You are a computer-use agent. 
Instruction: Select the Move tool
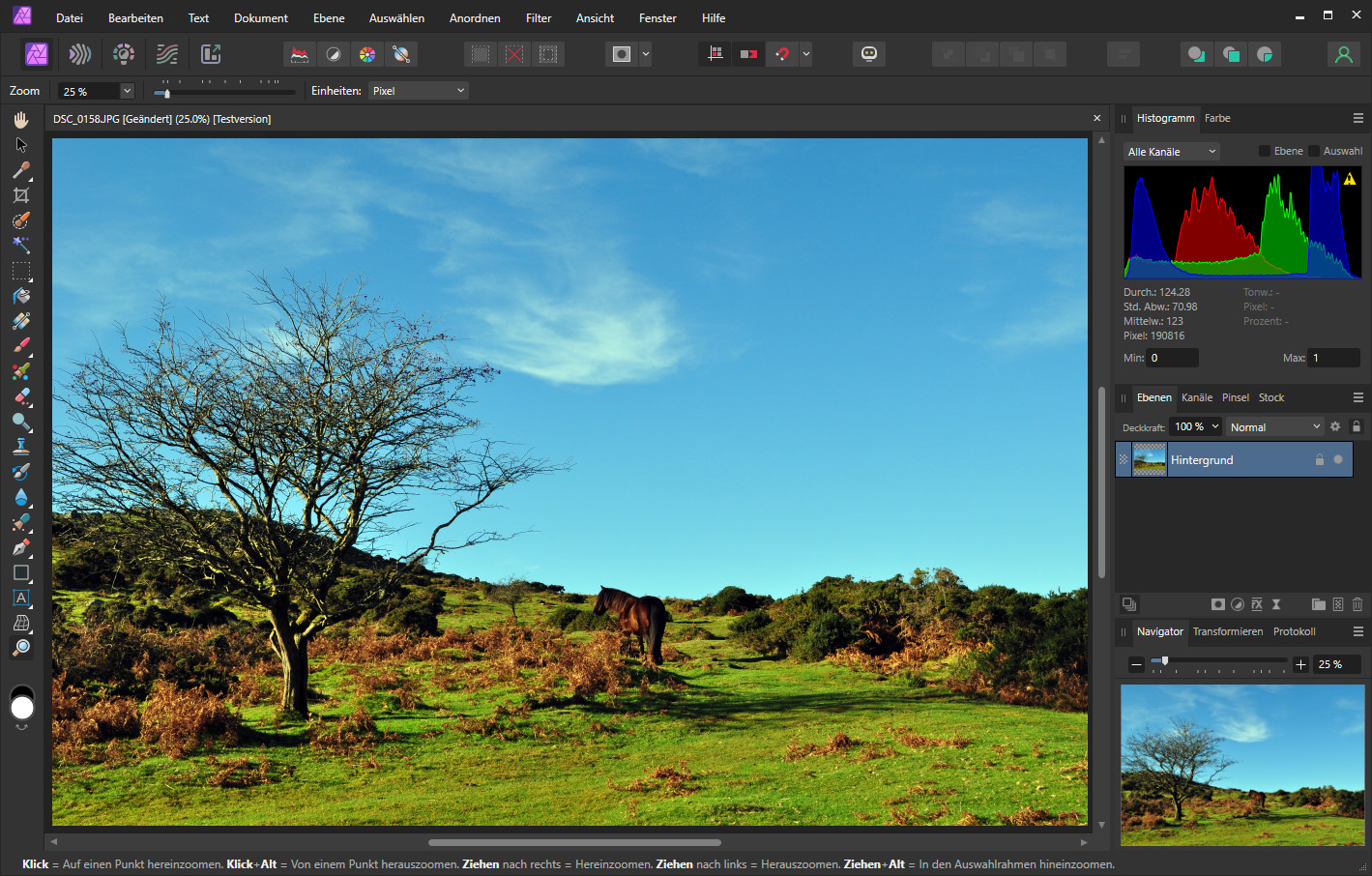point(21,144)
